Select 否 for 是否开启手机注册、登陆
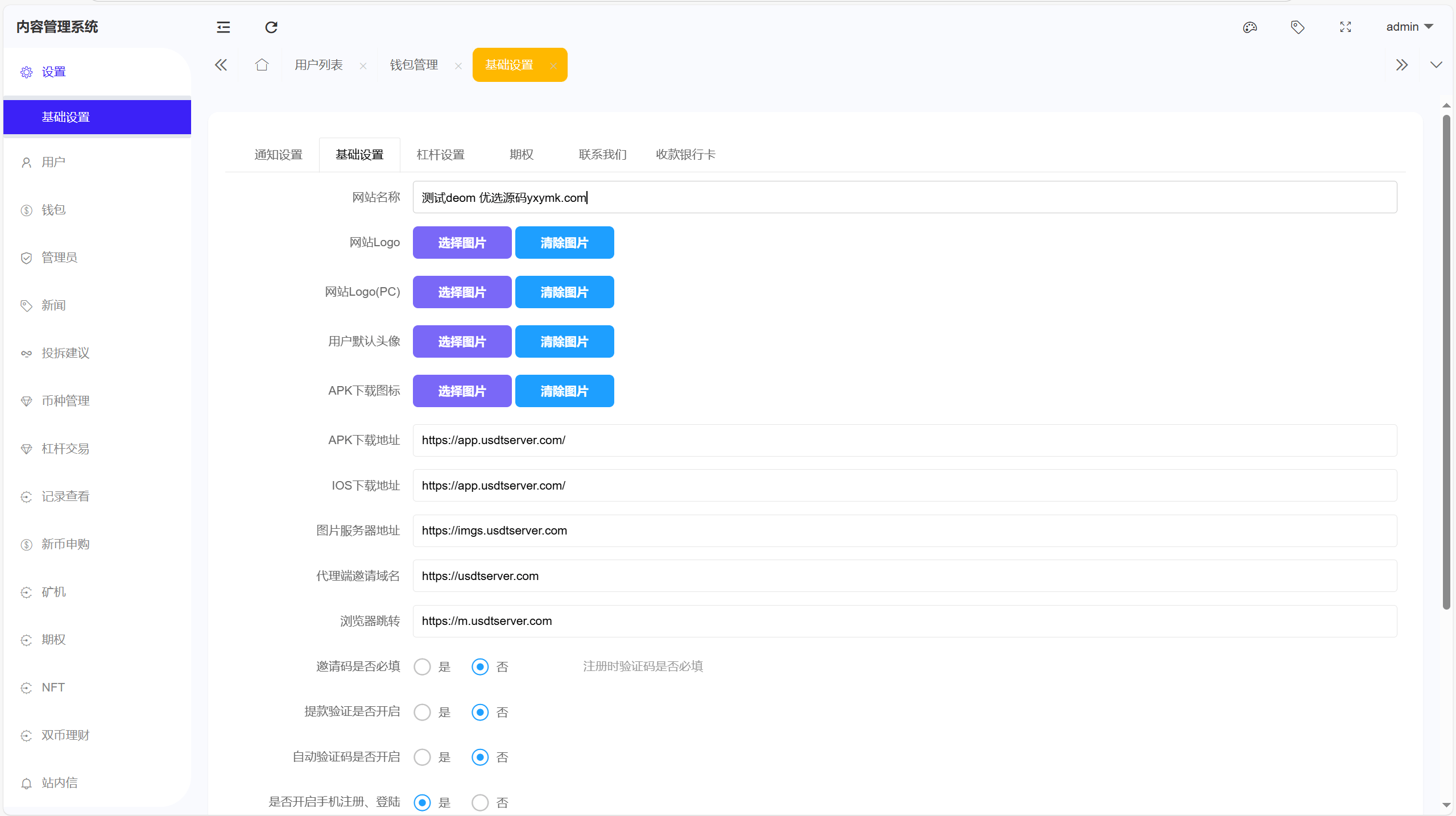The width and height of the screenshot is (1456, 816). point(480,802)
